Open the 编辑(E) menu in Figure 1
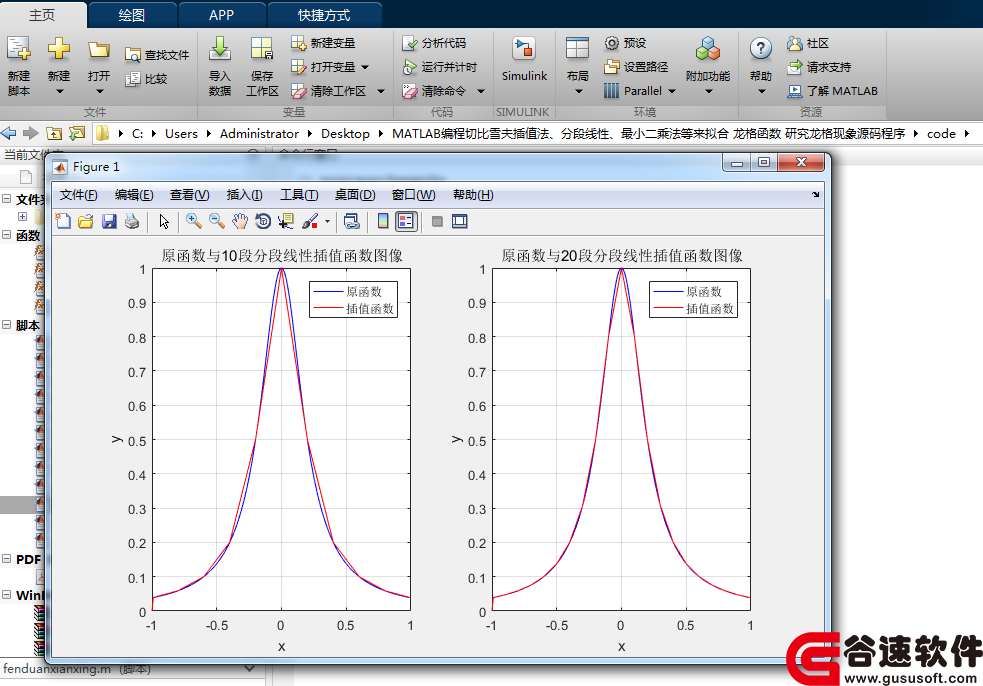The width and height of the screenshot is (983, 686). pyautogui.click(x=134, y=195)
